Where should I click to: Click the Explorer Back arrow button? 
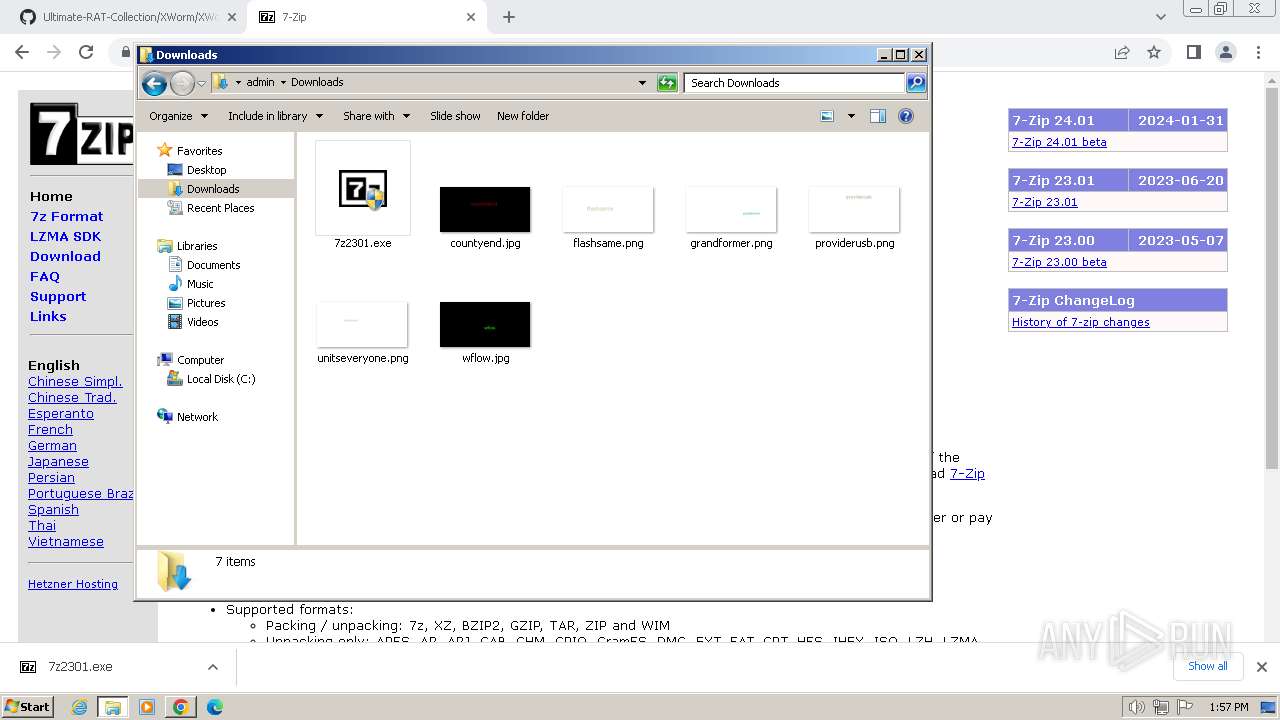point(154,83)
